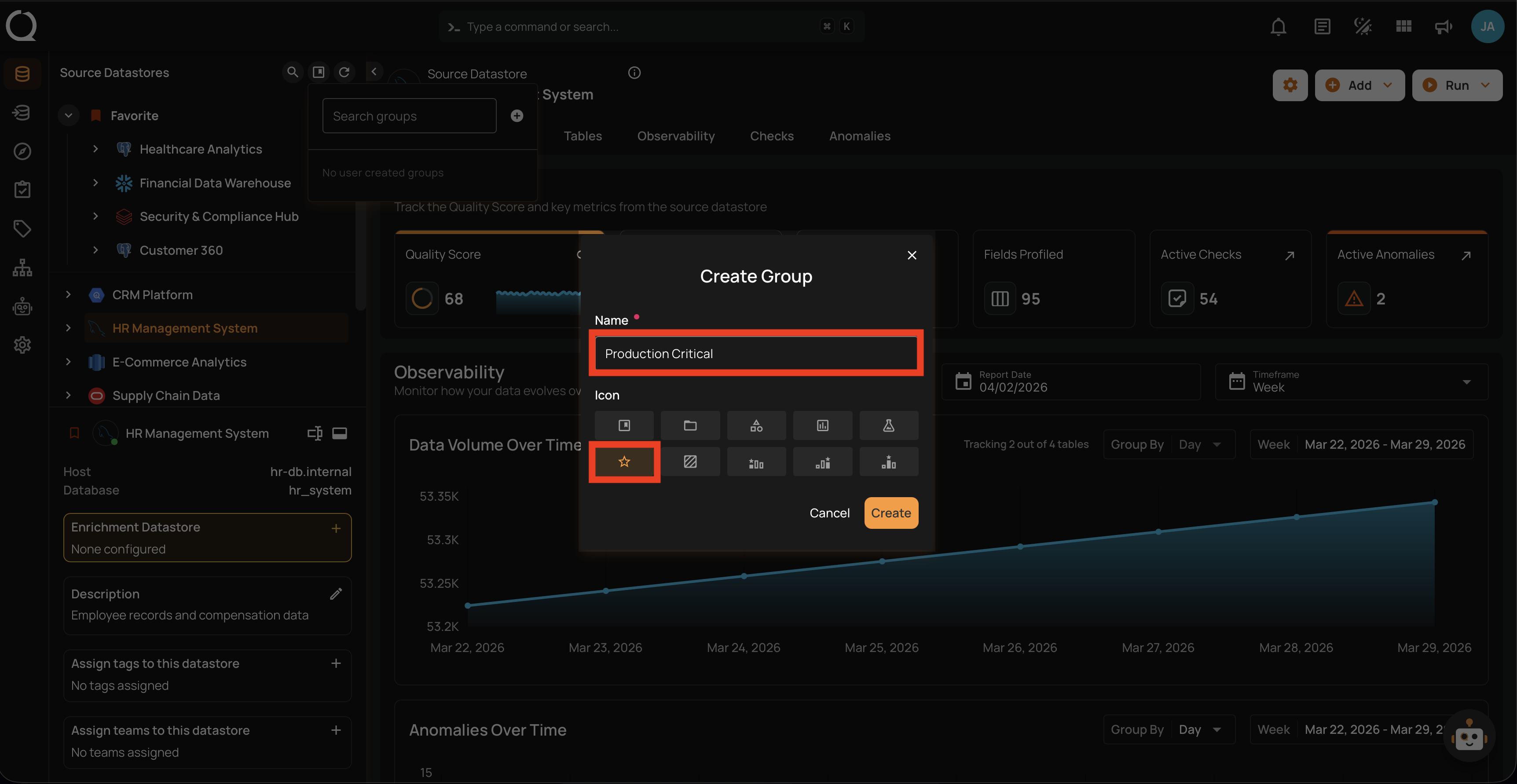The height and width of the screenshot is (784, 1517).
Task: Select the star icon for the group
Action: pos(623,462)
